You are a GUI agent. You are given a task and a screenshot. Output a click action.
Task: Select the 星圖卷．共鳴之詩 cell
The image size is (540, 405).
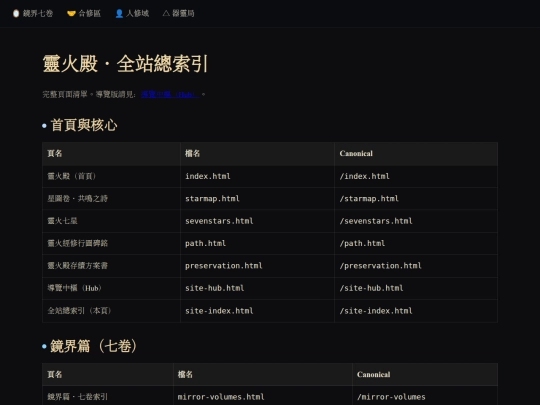(x=111, y=199)
